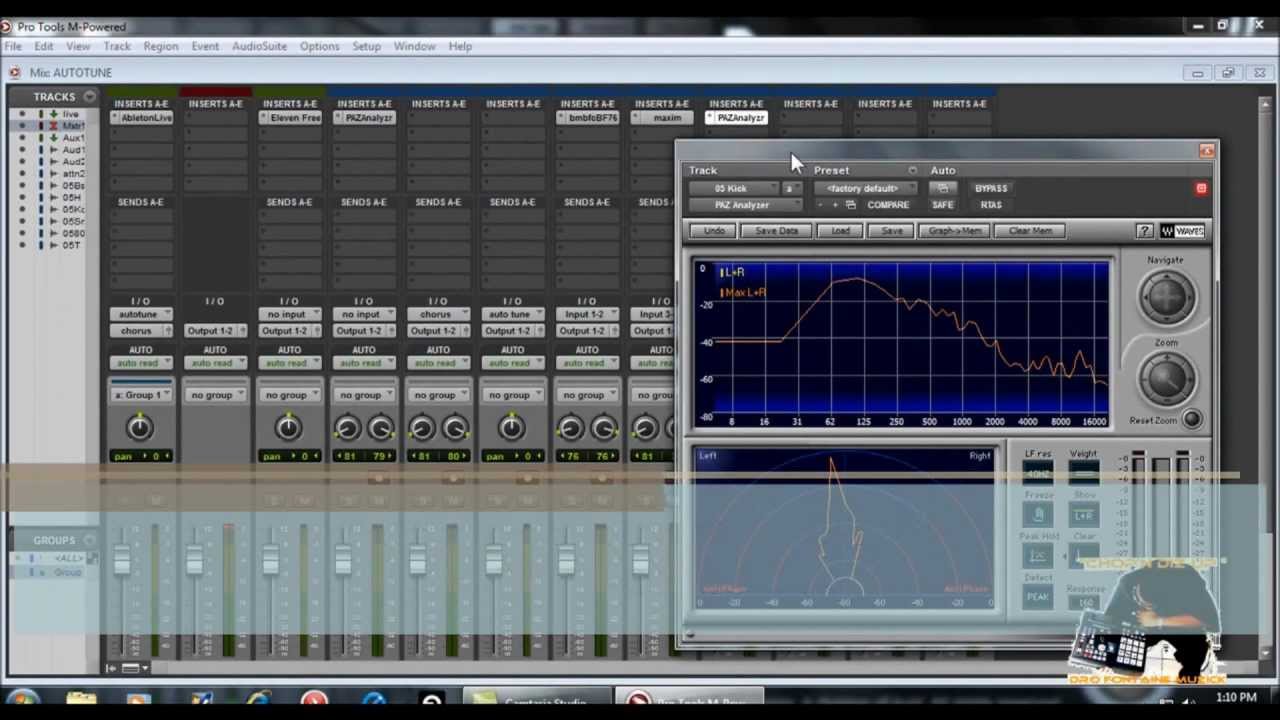
Task: Click the Detect PEAK button
Action: pyautogui.click(x=1038, y=597)
